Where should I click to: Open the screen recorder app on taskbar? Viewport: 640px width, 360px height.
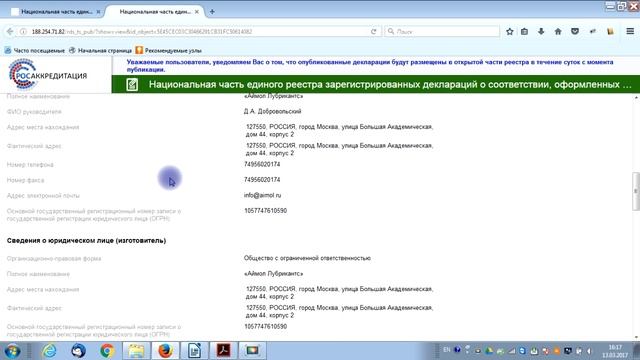pyautogui.click(x=252, y=351)
